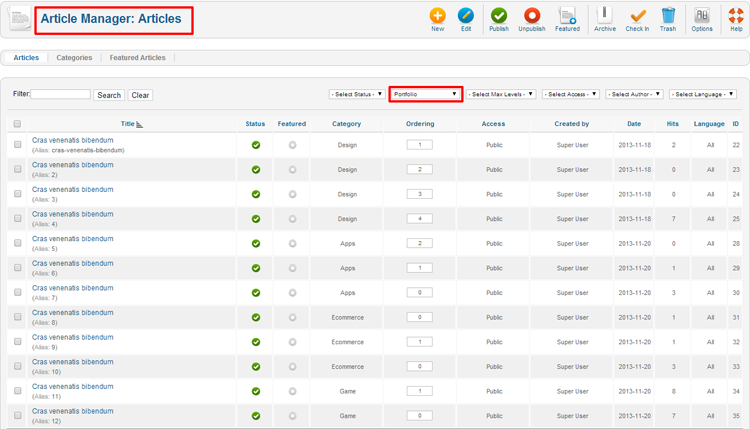Click the Check In checkmark icon

tap(638, 17)
